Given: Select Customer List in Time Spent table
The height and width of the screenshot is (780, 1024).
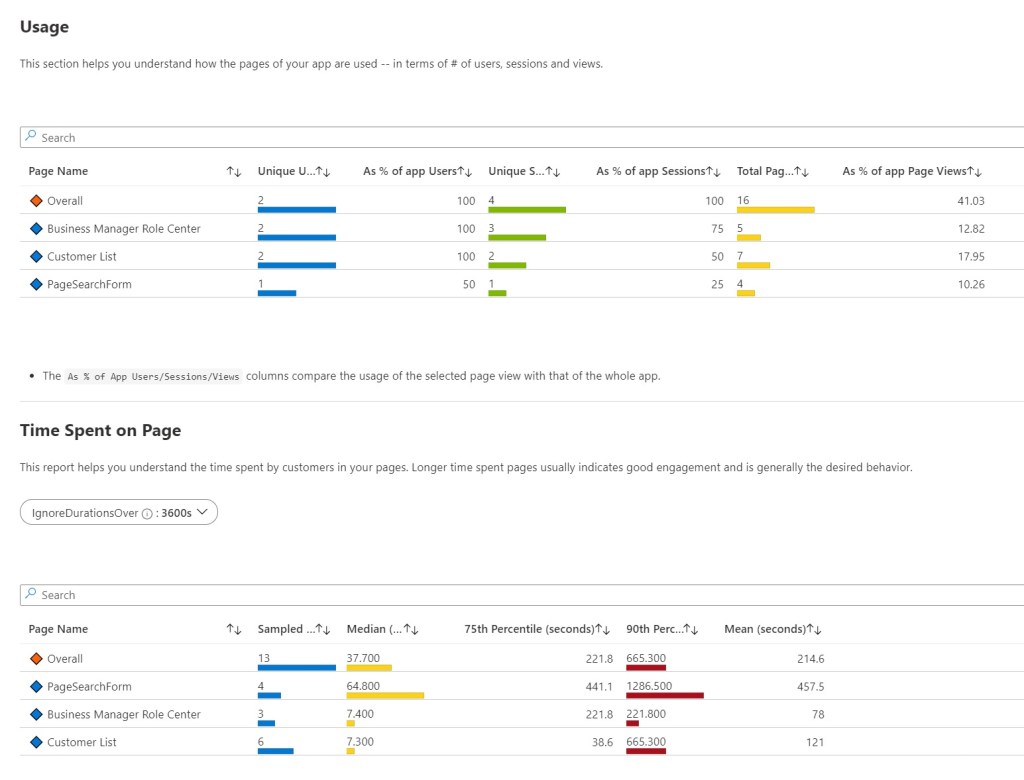Looking at the screenshot, I should tap(82, 742).
